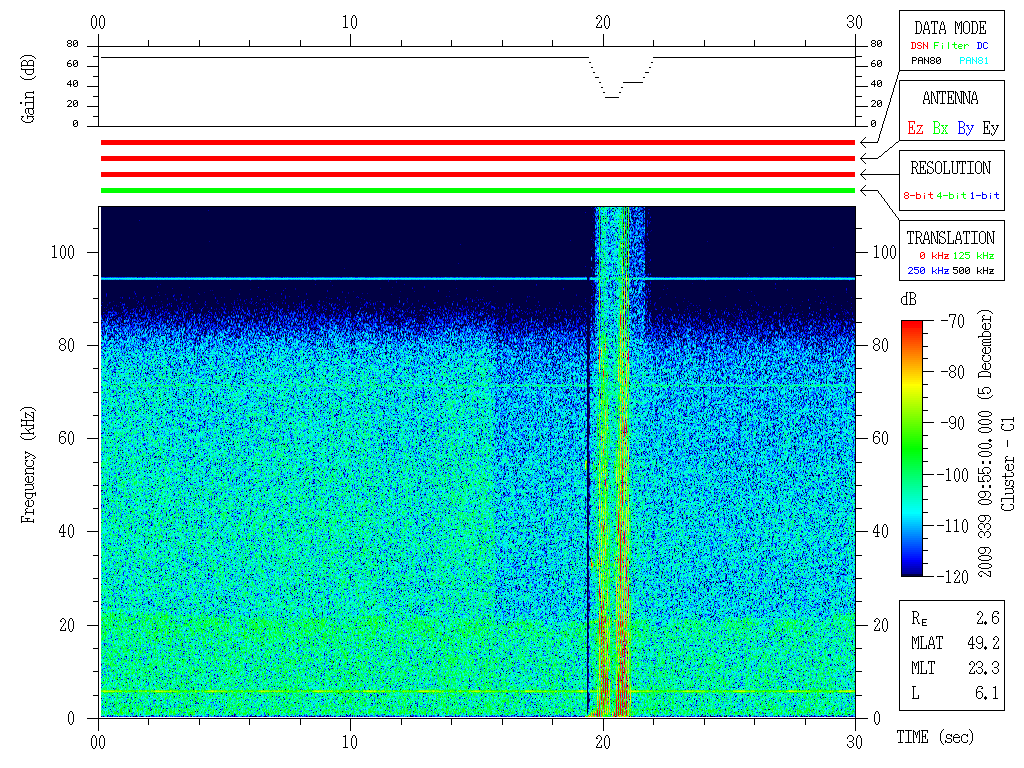Click the red DSN label
This screenshot has height=768, width=1024.
(920, 46)
